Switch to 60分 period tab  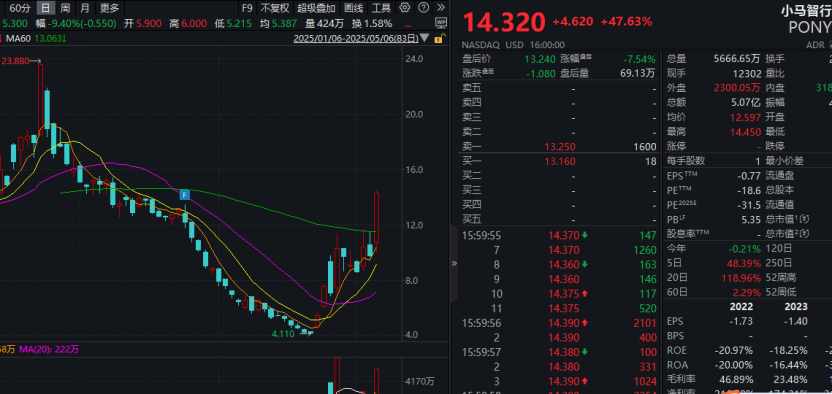coord(20,8)
